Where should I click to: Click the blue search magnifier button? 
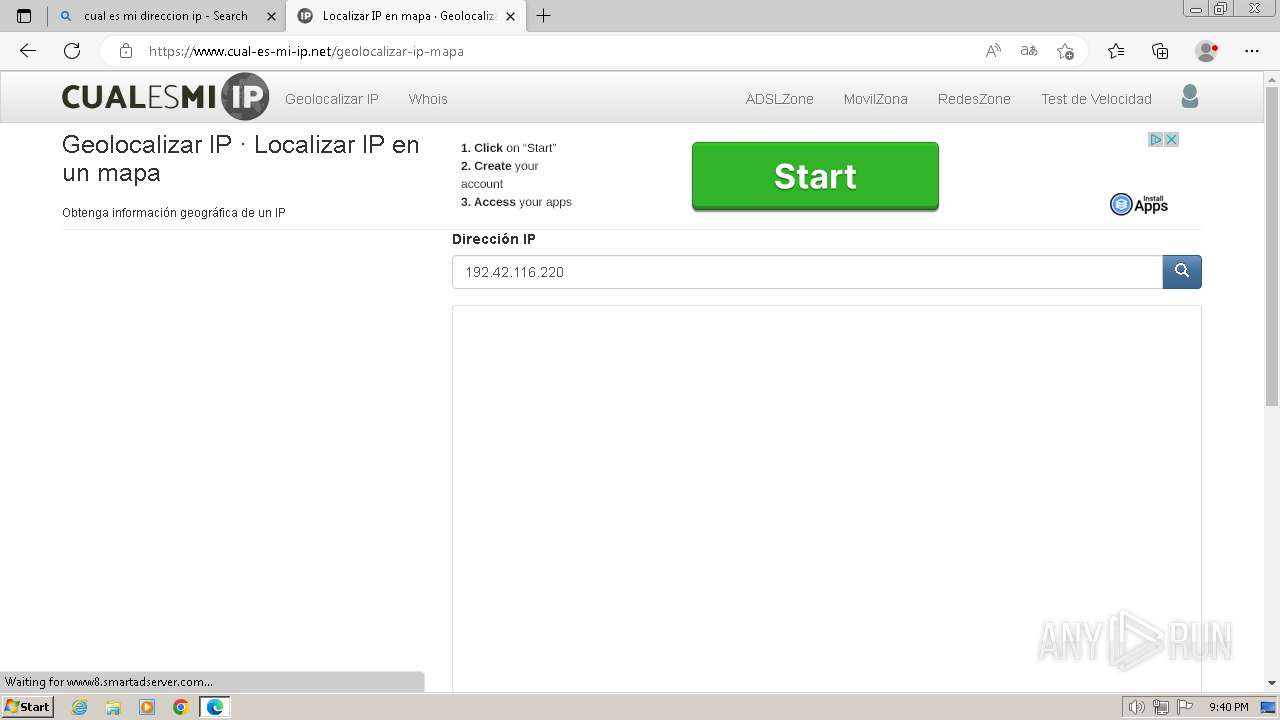click(1182, 272)
